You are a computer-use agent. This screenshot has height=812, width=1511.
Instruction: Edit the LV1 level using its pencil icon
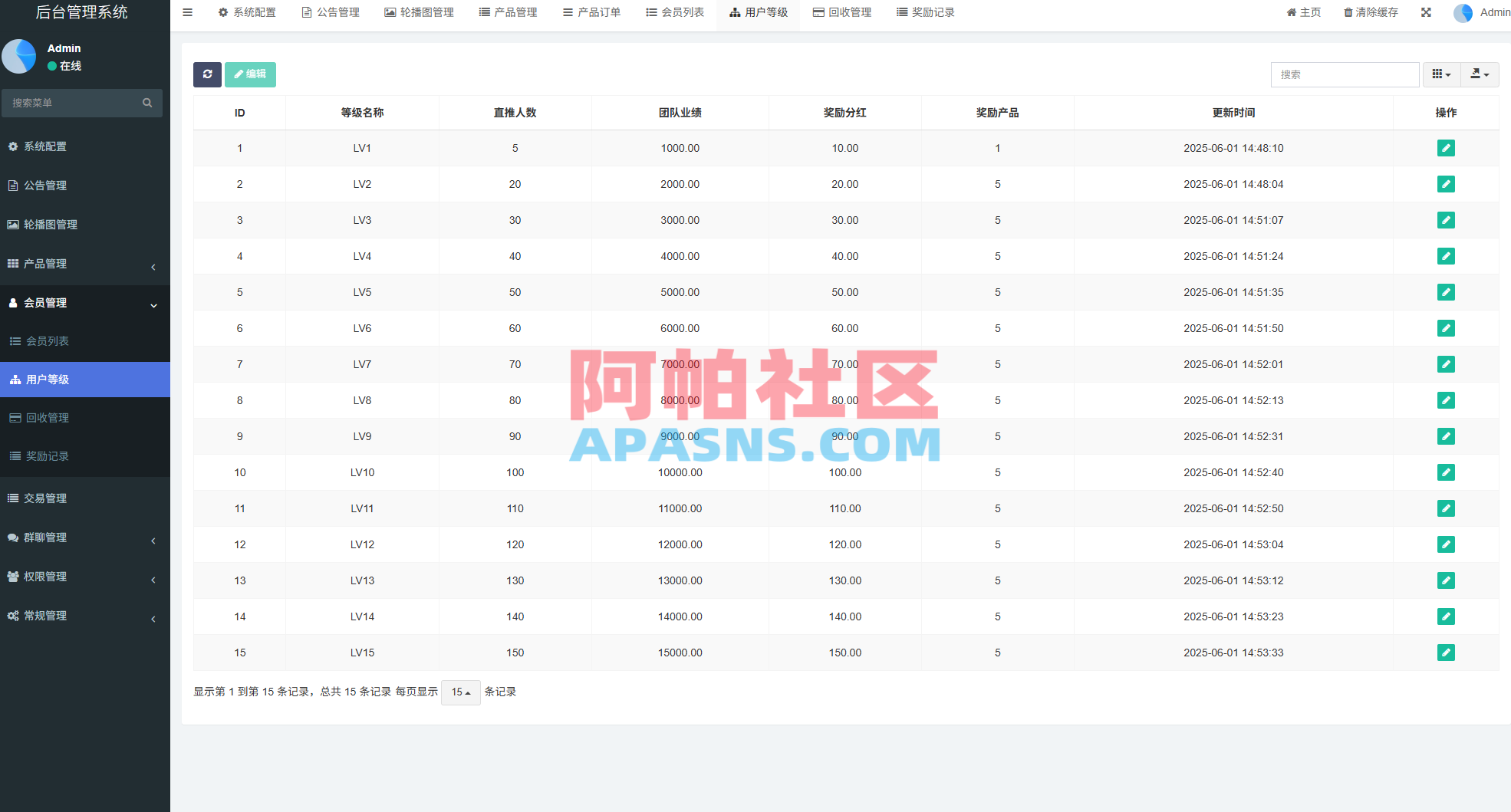pos(1446,148)
